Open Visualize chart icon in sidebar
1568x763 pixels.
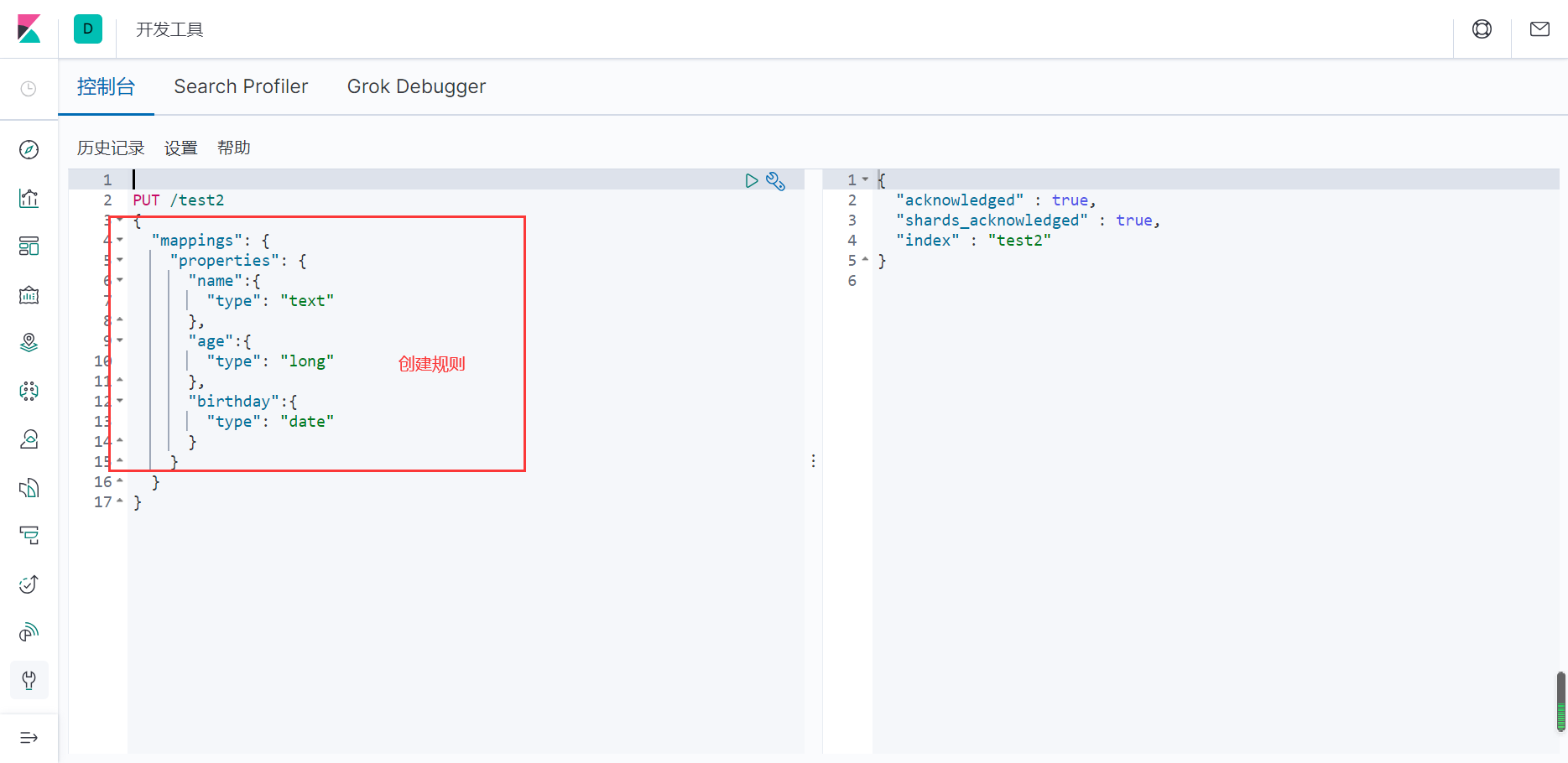29,198
